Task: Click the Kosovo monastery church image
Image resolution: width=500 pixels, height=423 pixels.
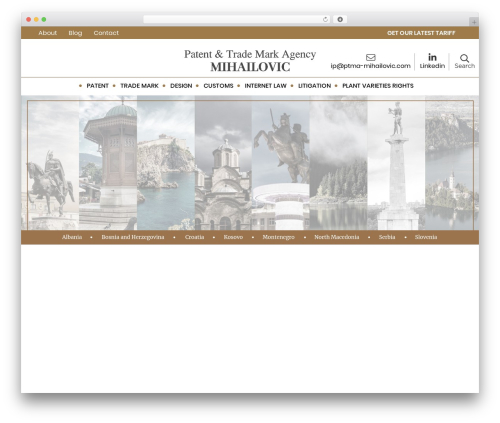Action: click(223, 163)
